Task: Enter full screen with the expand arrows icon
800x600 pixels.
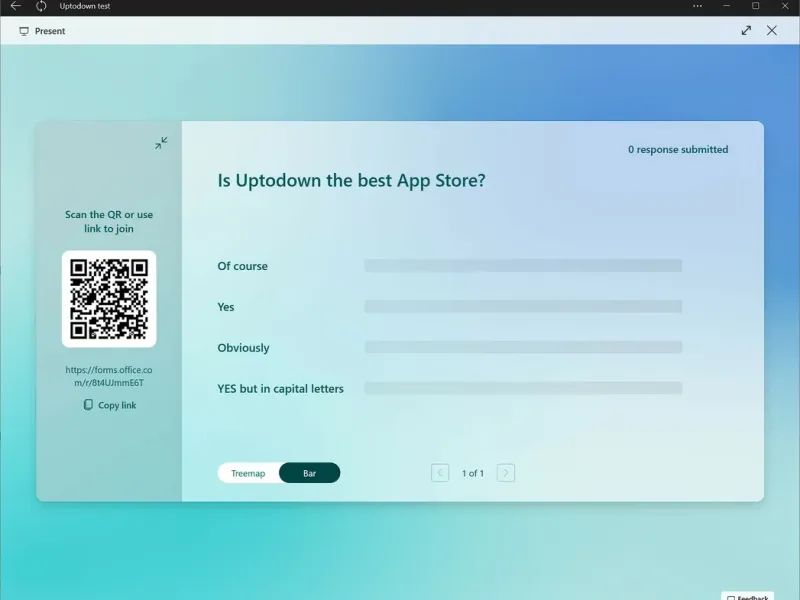Action: click(746, 31)
